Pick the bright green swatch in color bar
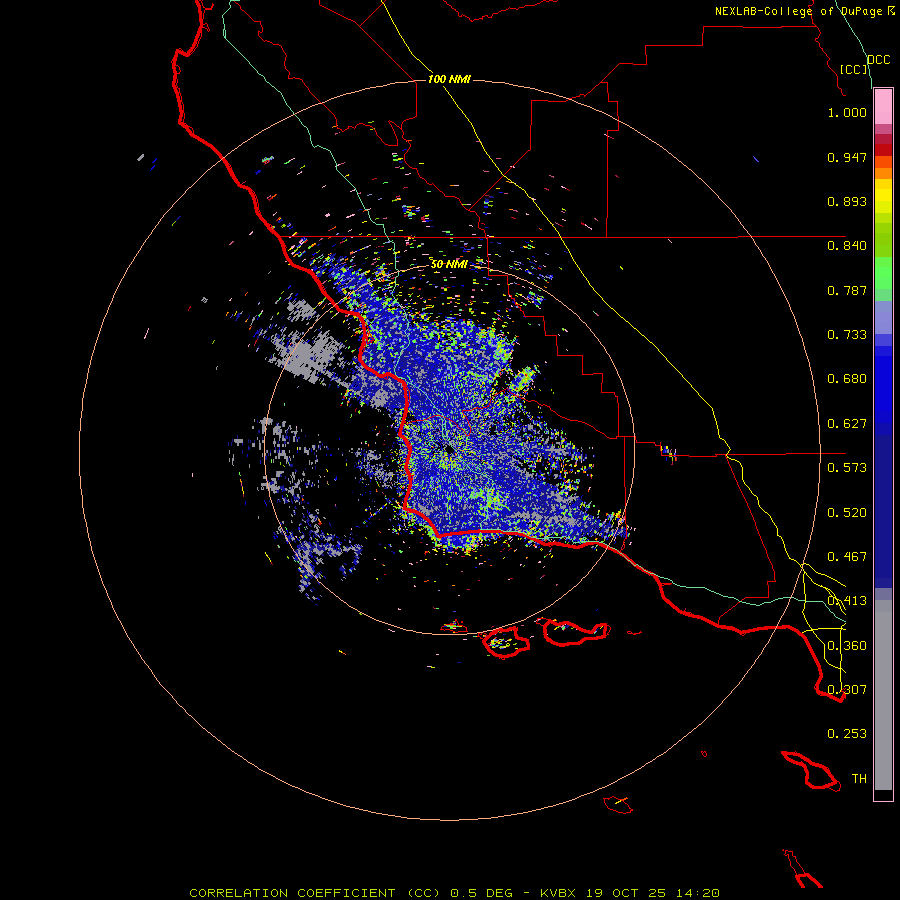The image size is (900, 900). (x=883, y=273)
